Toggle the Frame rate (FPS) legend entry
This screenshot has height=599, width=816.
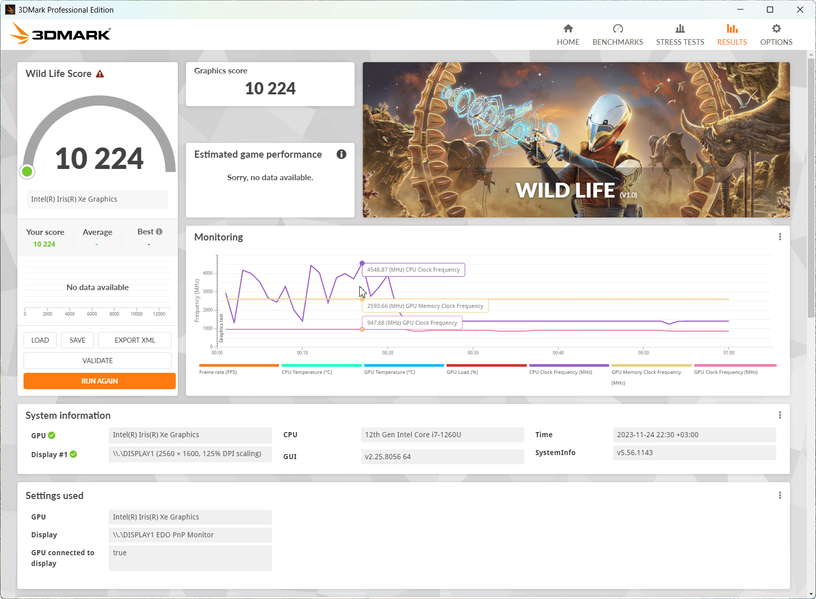click(x=239, y=369)
